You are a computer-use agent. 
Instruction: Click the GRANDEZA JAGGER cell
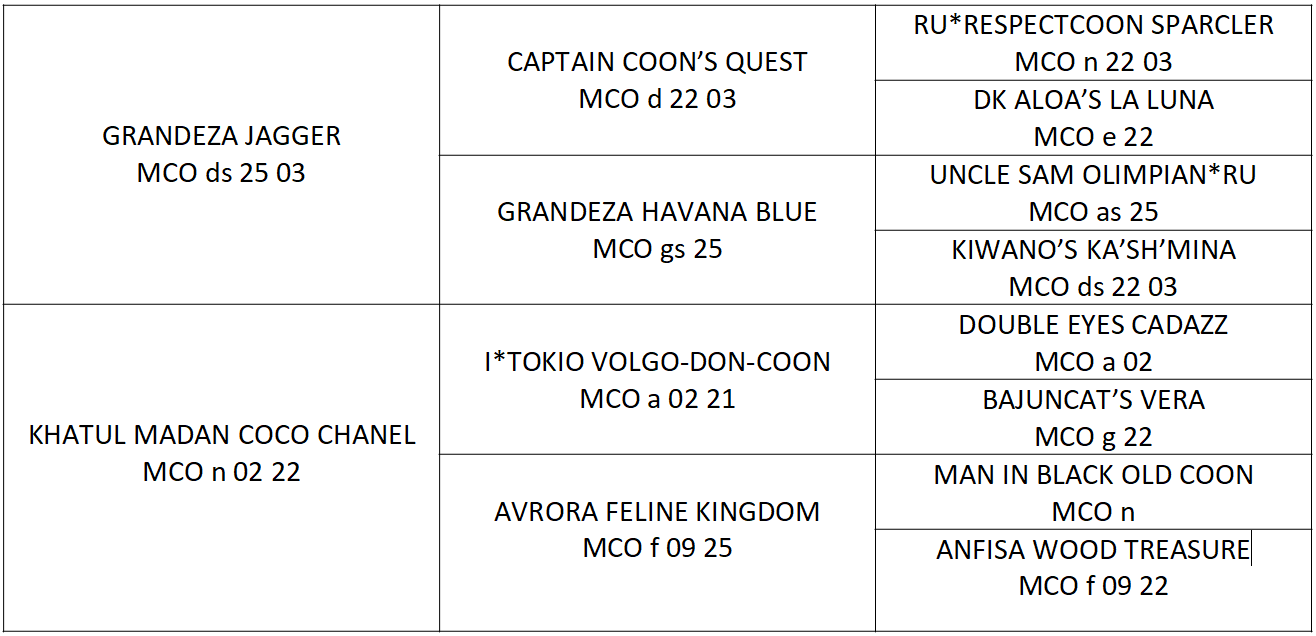(x=221, y=154)
